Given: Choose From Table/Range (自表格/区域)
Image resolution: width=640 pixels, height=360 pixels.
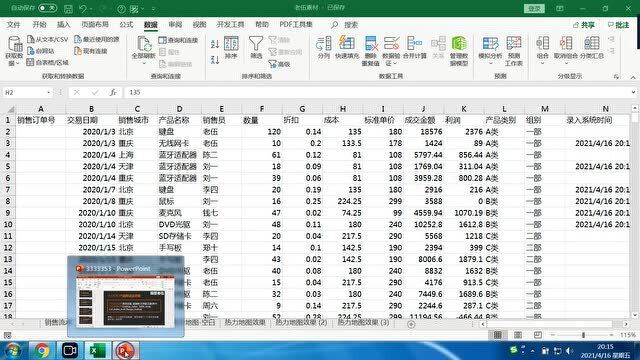Looking at the screenshot, I should 47,62.
